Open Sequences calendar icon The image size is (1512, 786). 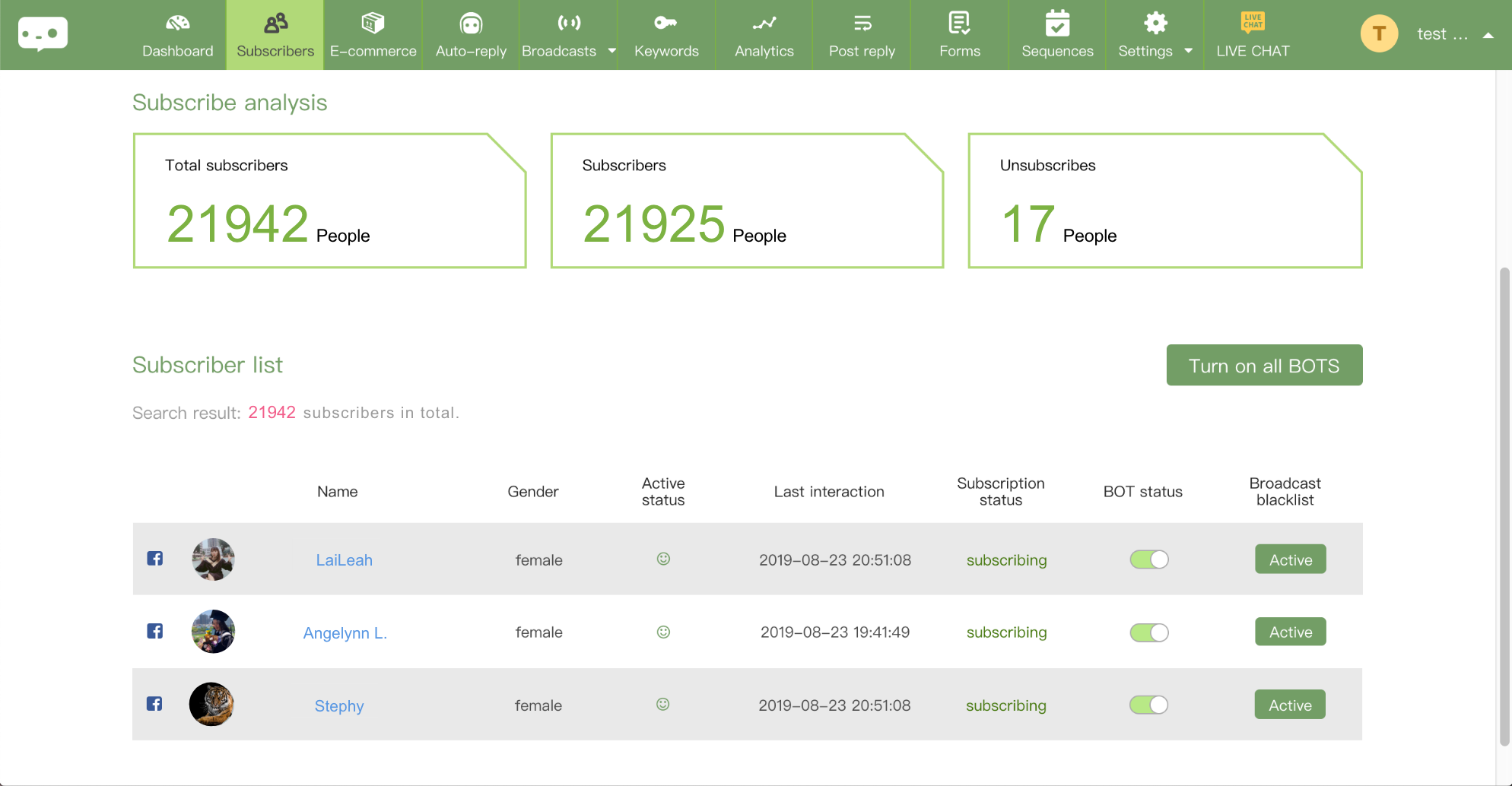point(1057,24)
